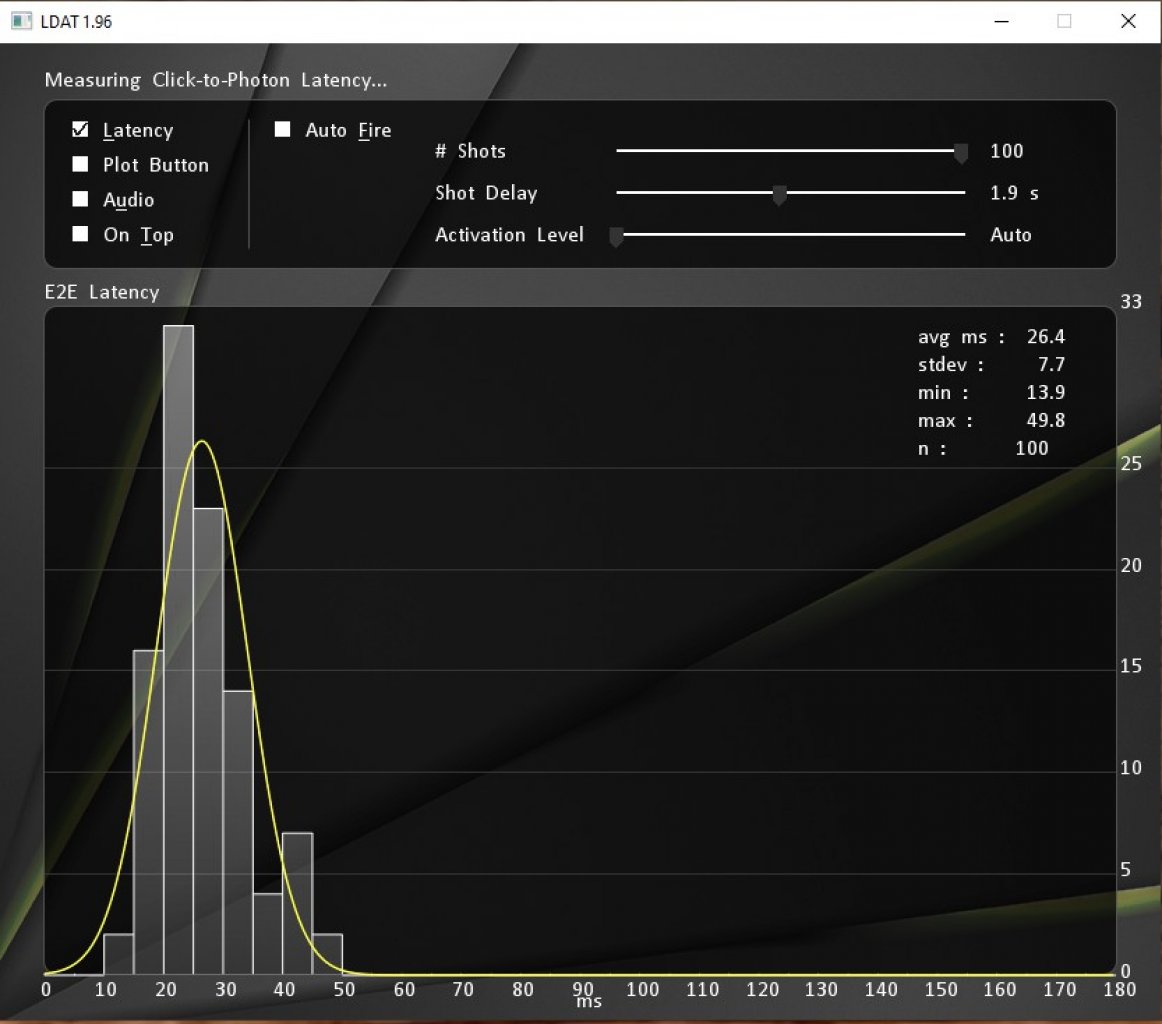Click the Activation Level label
The width and height of the screenshot is (1162, 1024).
pos(509,235)
